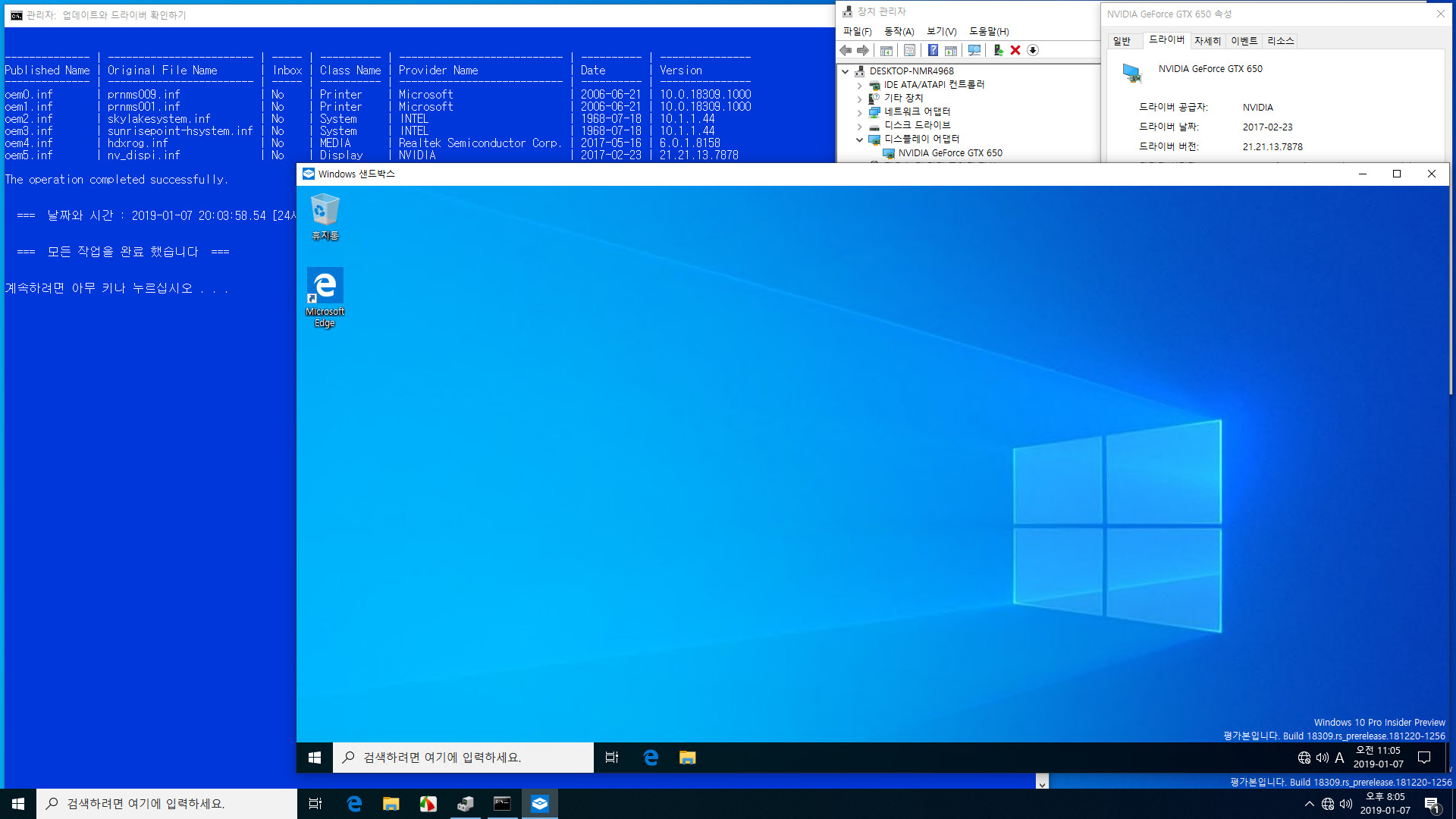Click the Disable device down-arrow icon
Image resolution: width=1456 pixels, height=819 pixels.
(1033, 50)
